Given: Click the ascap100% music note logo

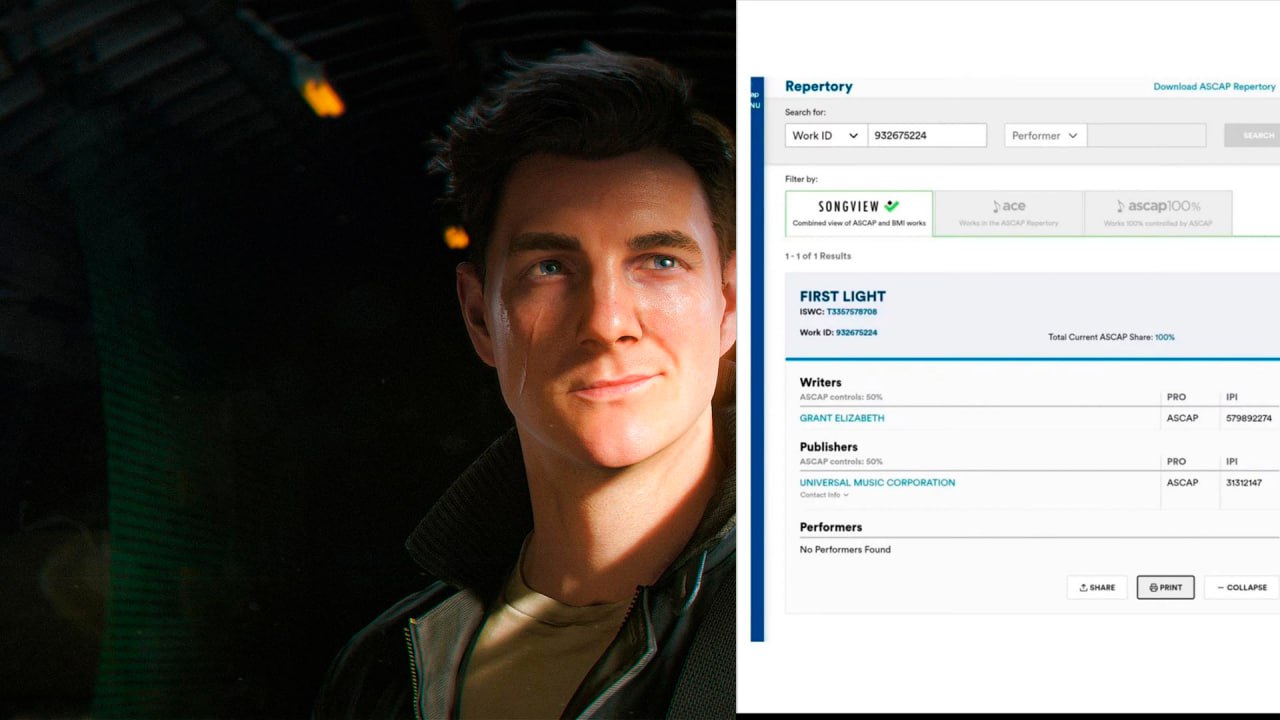Looking at the screenshot, I should 1121,207.
